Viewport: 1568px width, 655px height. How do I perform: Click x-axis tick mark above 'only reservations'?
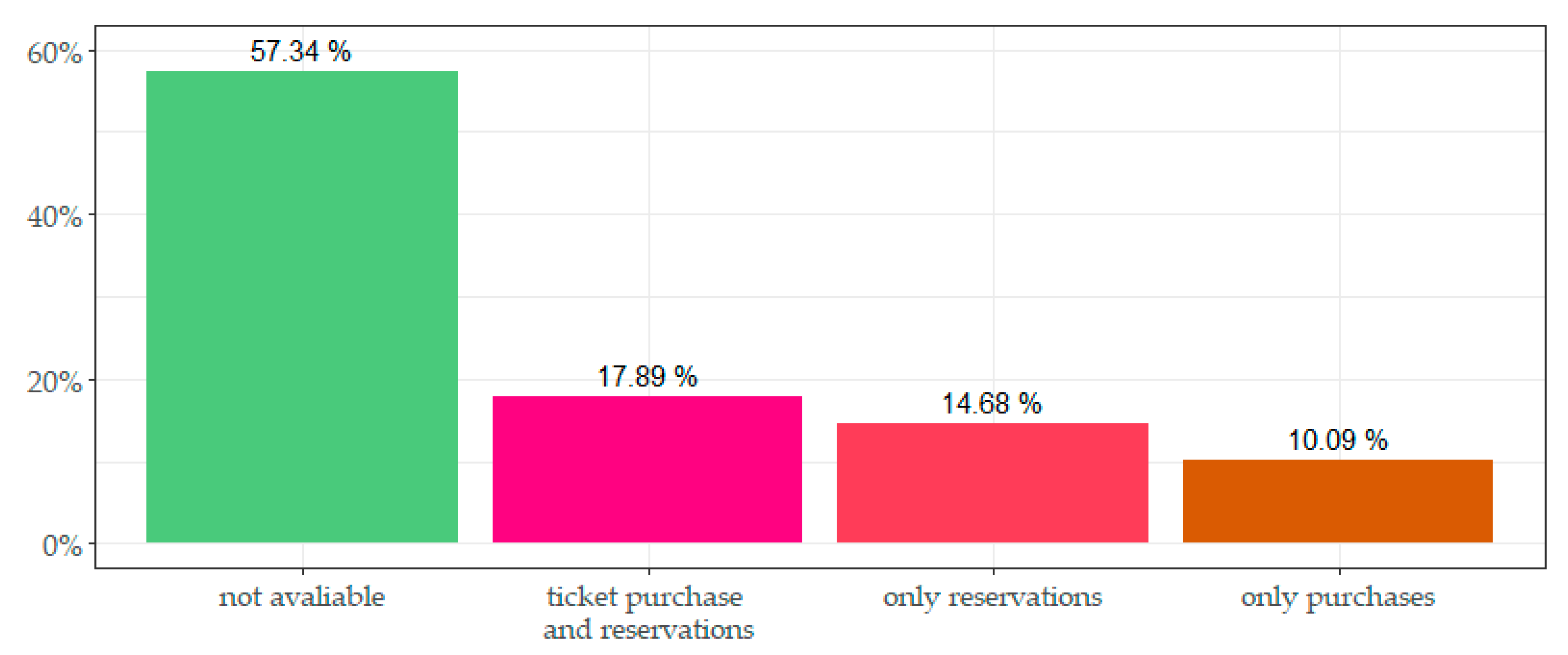tap(994, 571)
